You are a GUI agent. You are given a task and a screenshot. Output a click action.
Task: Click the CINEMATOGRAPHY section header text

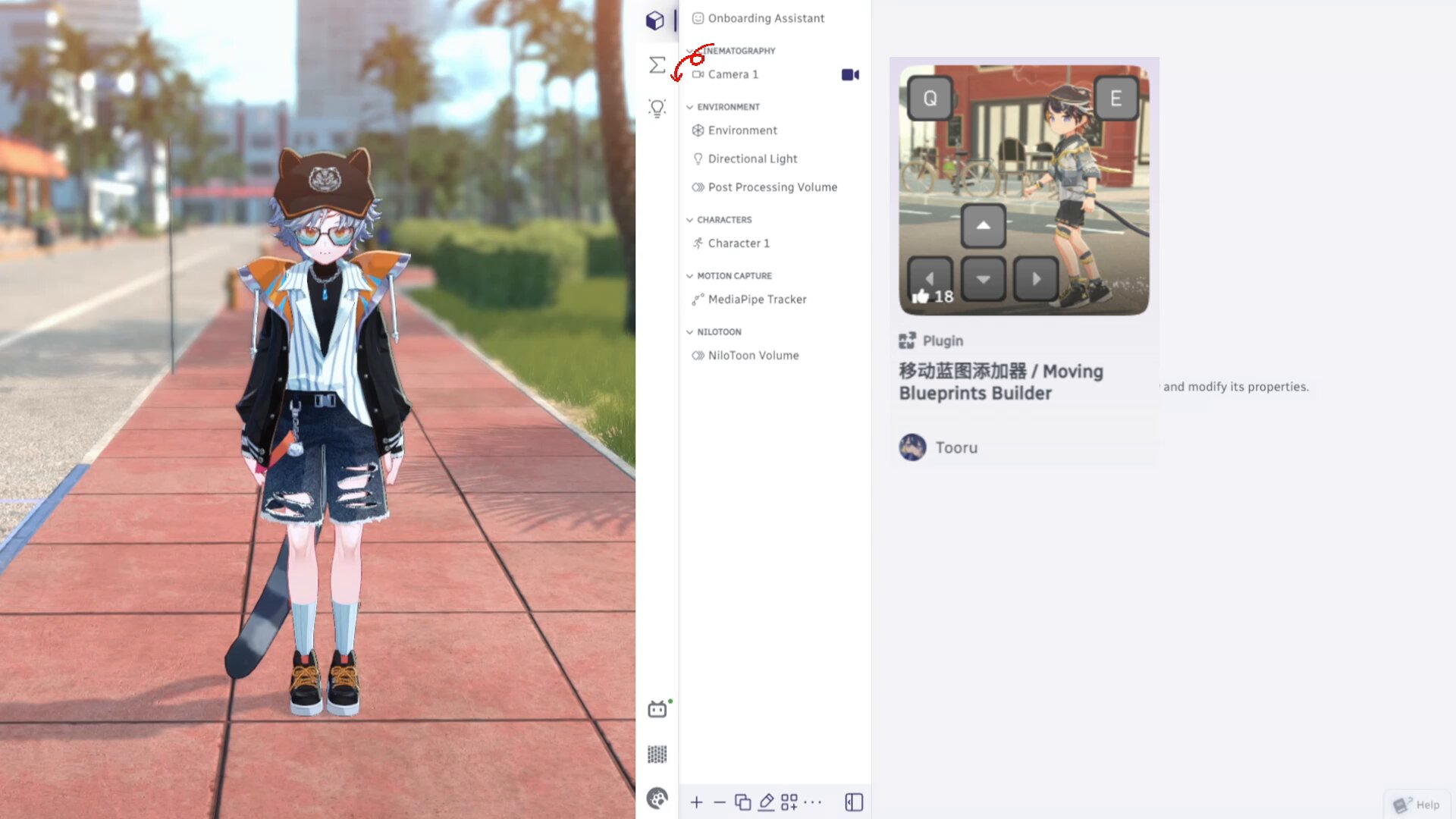tap(736, 51)
